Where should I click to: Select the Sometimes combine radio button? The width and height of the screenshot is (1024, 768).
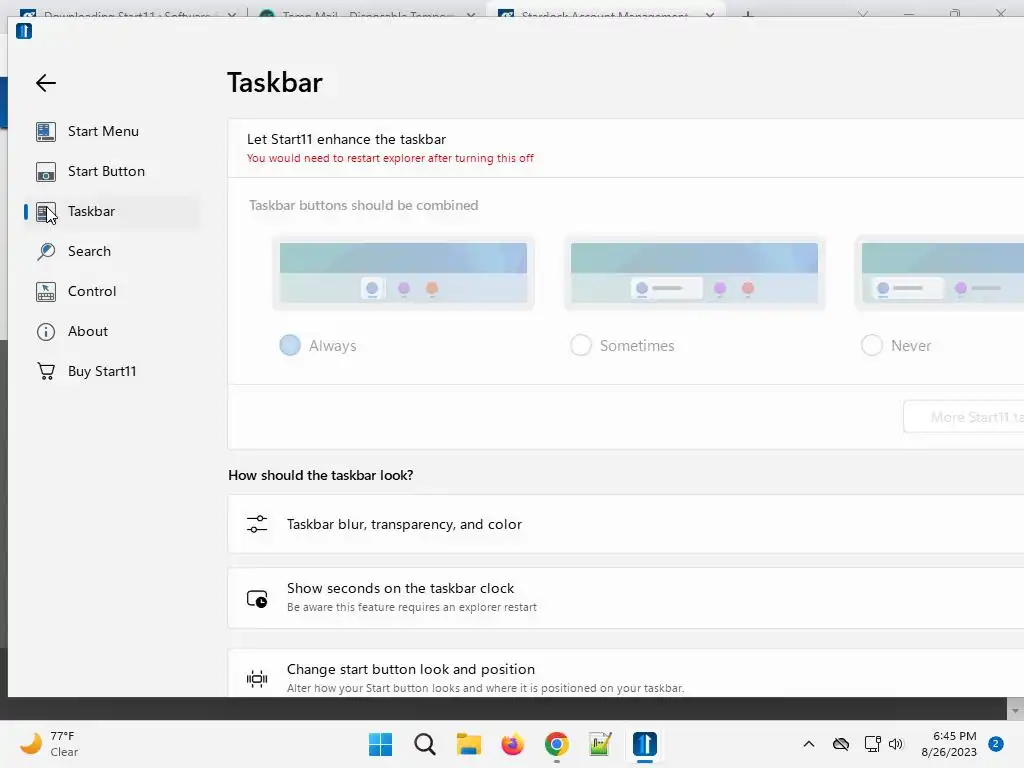pyautogui.click(x=581, y=345)
